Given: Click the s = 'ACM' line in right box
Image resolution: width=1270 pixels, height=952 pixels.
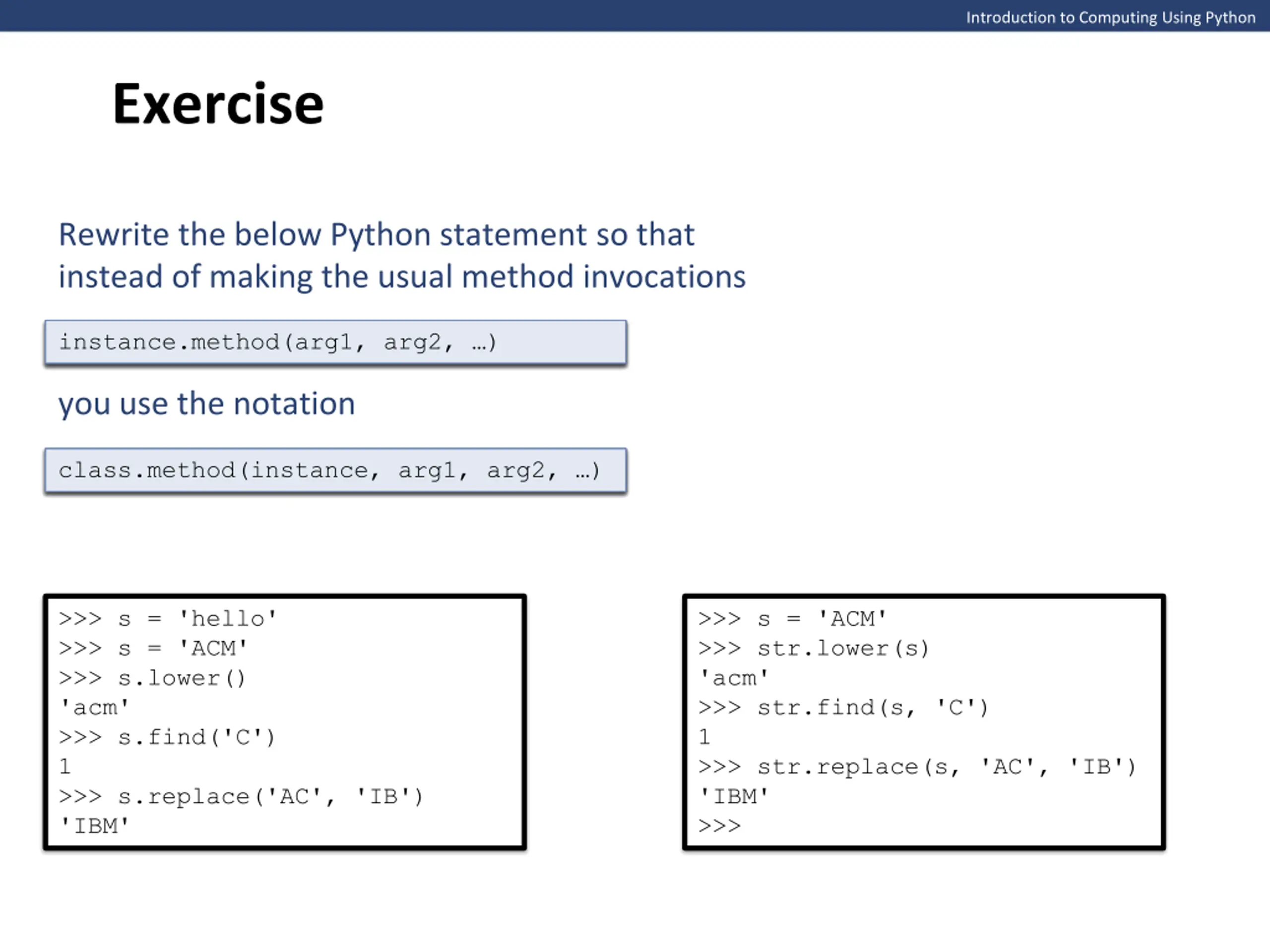Looking at the screenshot, I should coord(792,619).
